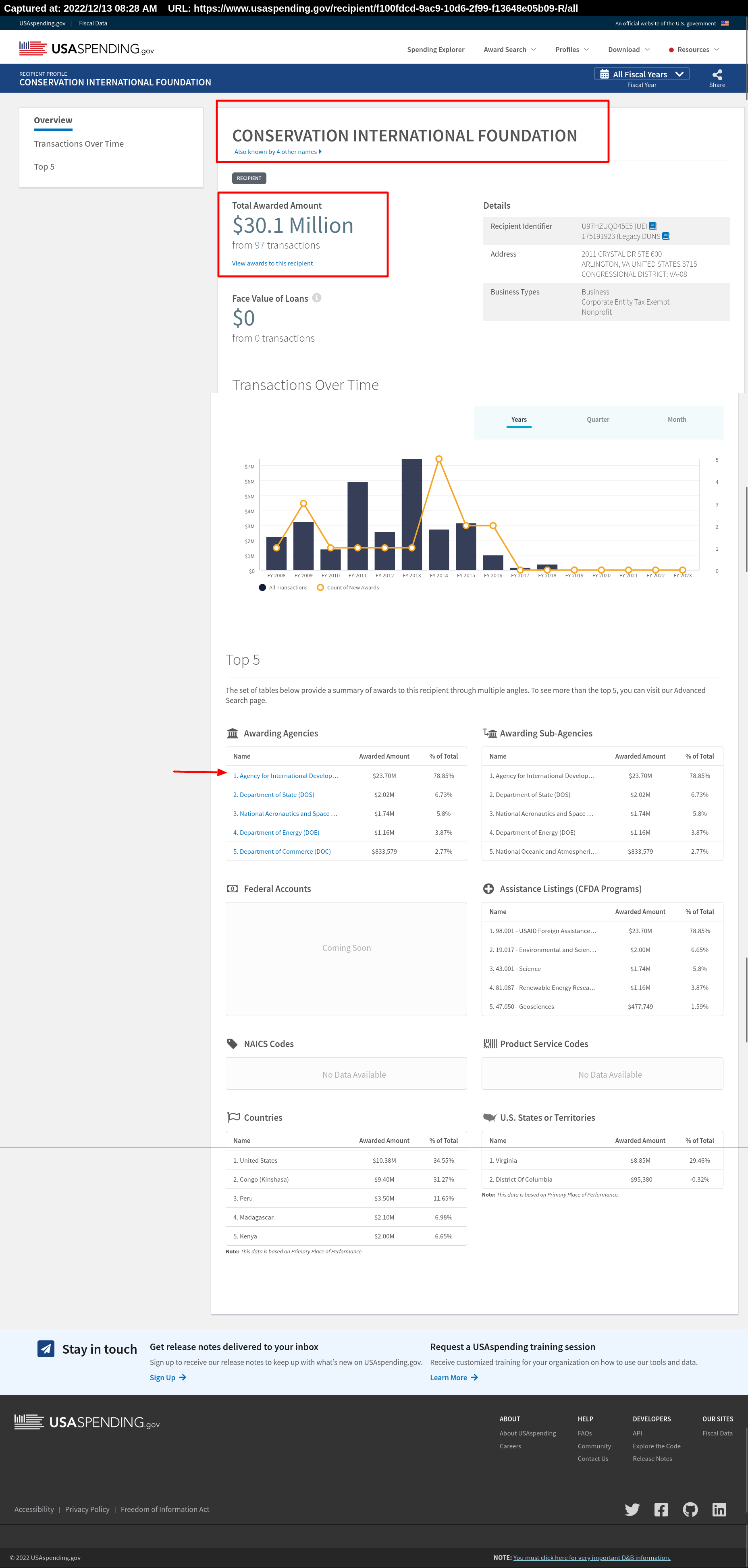Click the Awarding Agencies building icon

tap(232, 733)
